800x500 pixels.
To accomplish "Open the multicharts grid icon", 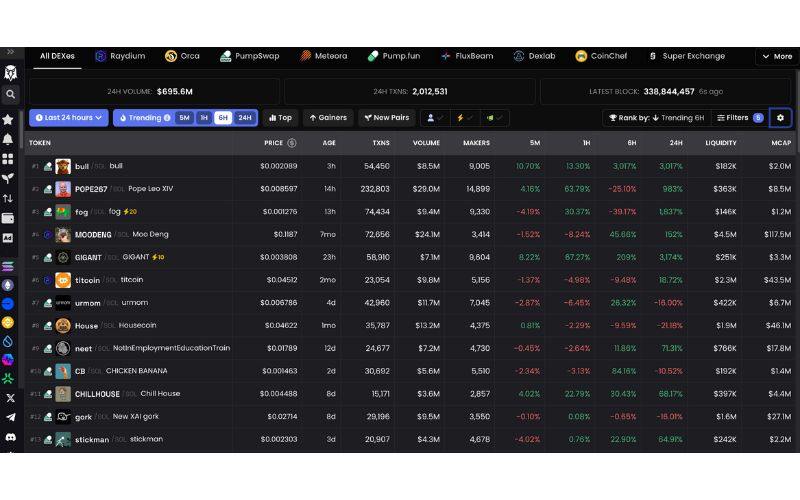I will (x=8, y=159).
